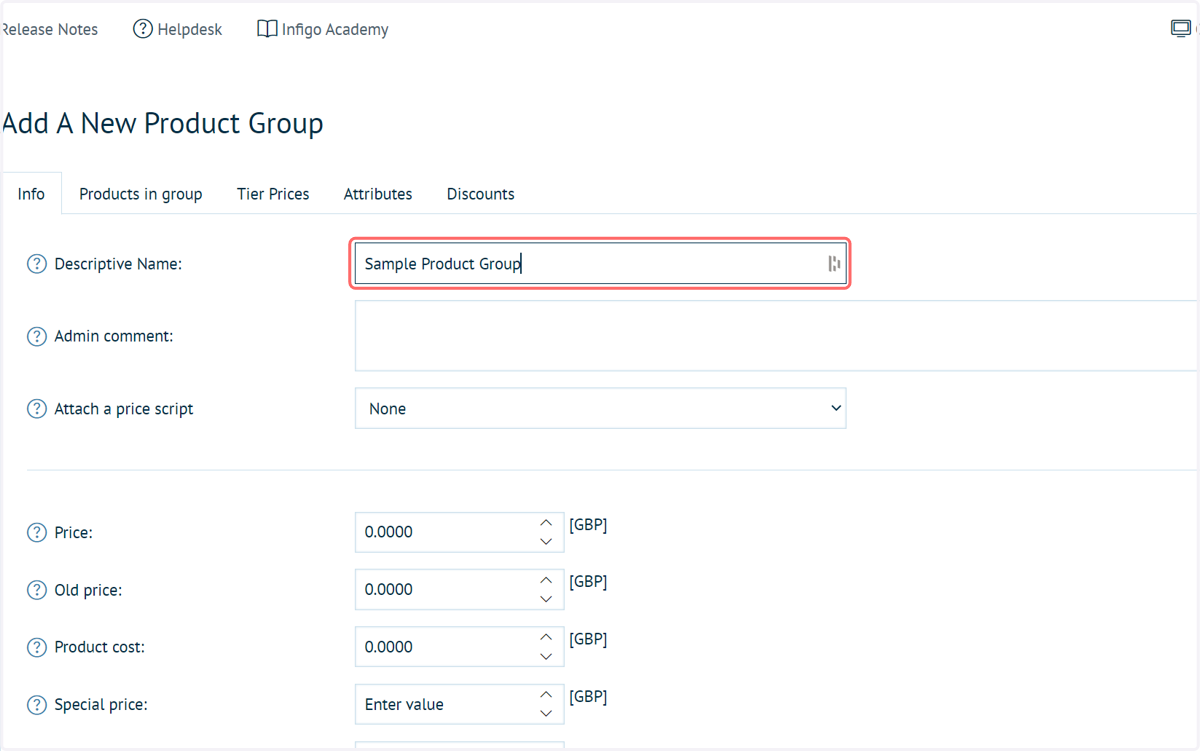Open the Attributes tab

tap(378, 194)
